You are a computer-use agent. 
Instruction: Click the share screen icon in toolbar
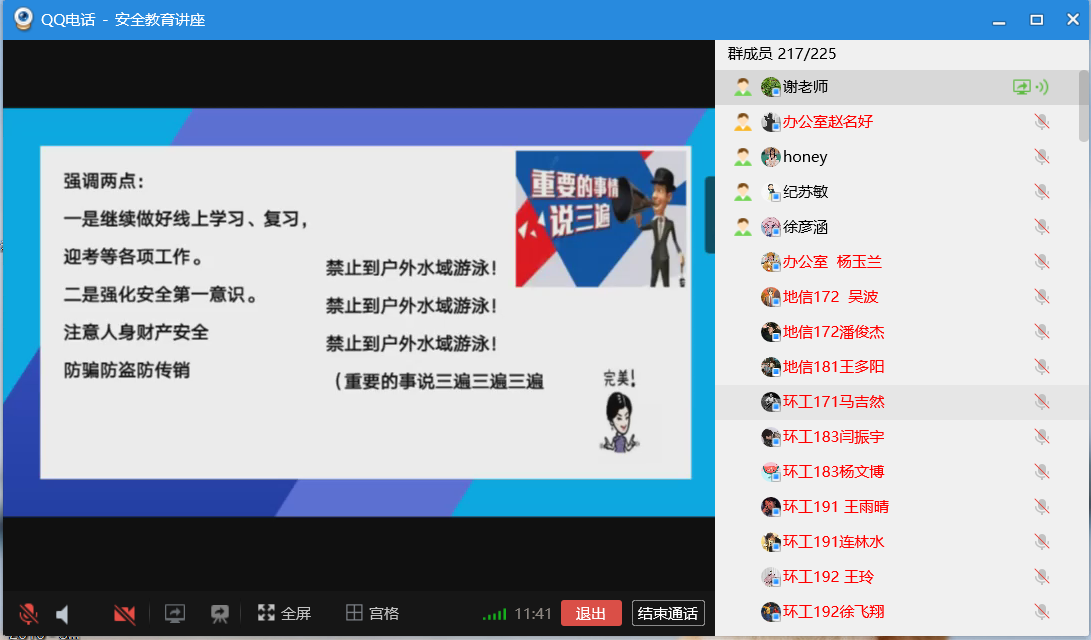tap(175, 613)
